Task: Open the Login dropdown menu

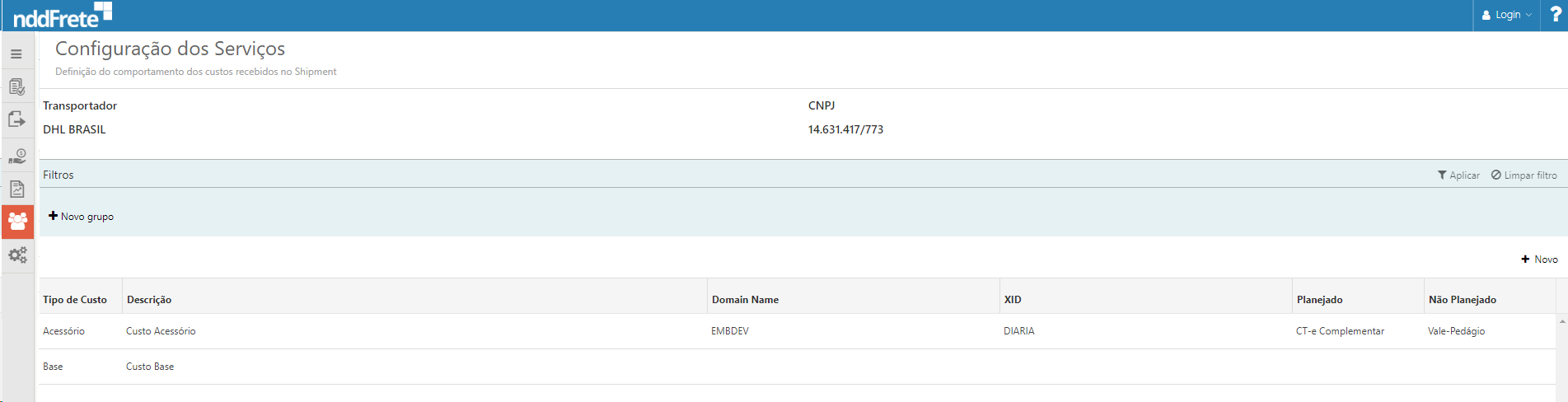Action: point(1506,15)
